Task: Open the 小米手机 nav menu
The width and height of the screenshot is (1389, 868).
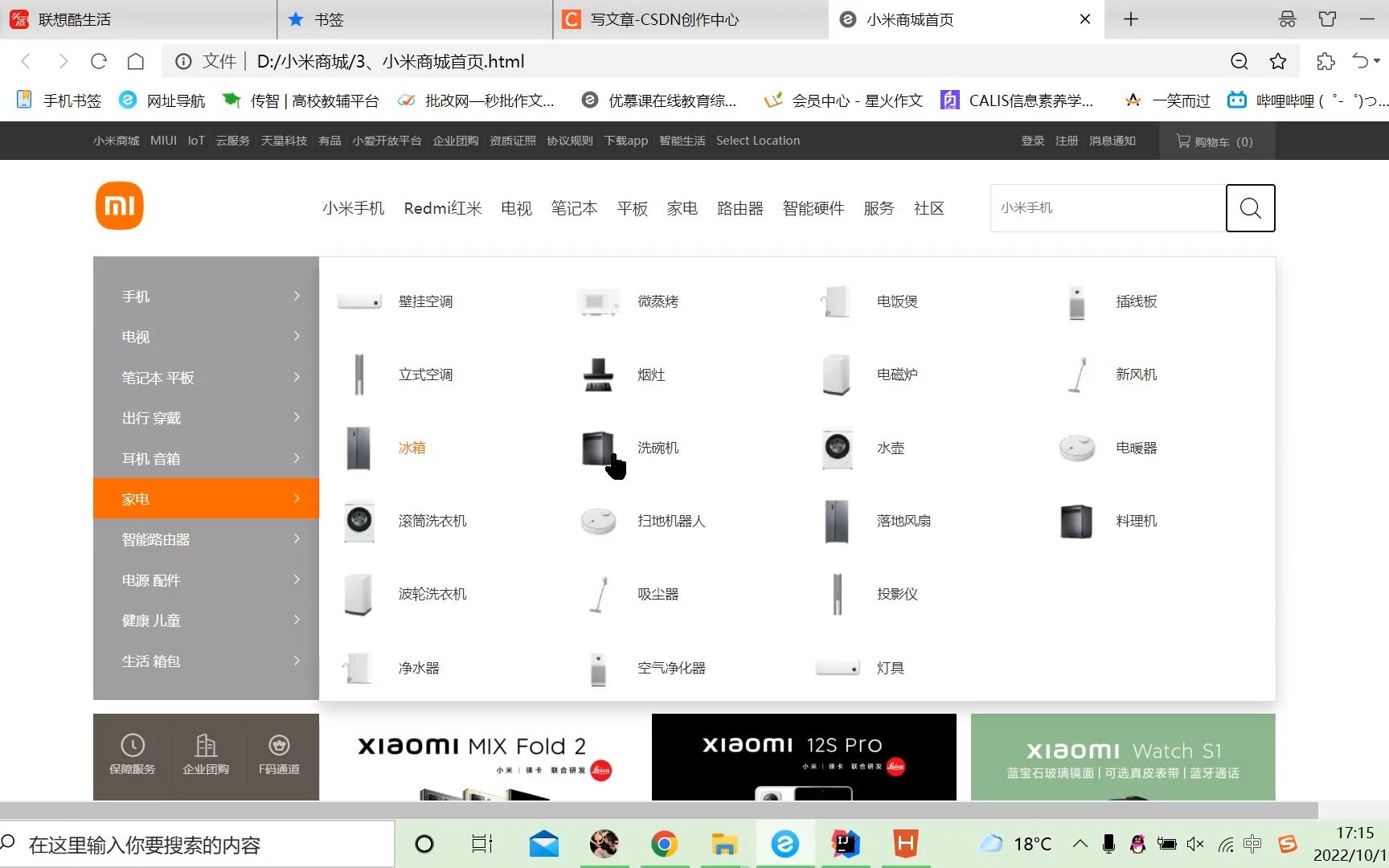Action: click(x=354, y=208)
